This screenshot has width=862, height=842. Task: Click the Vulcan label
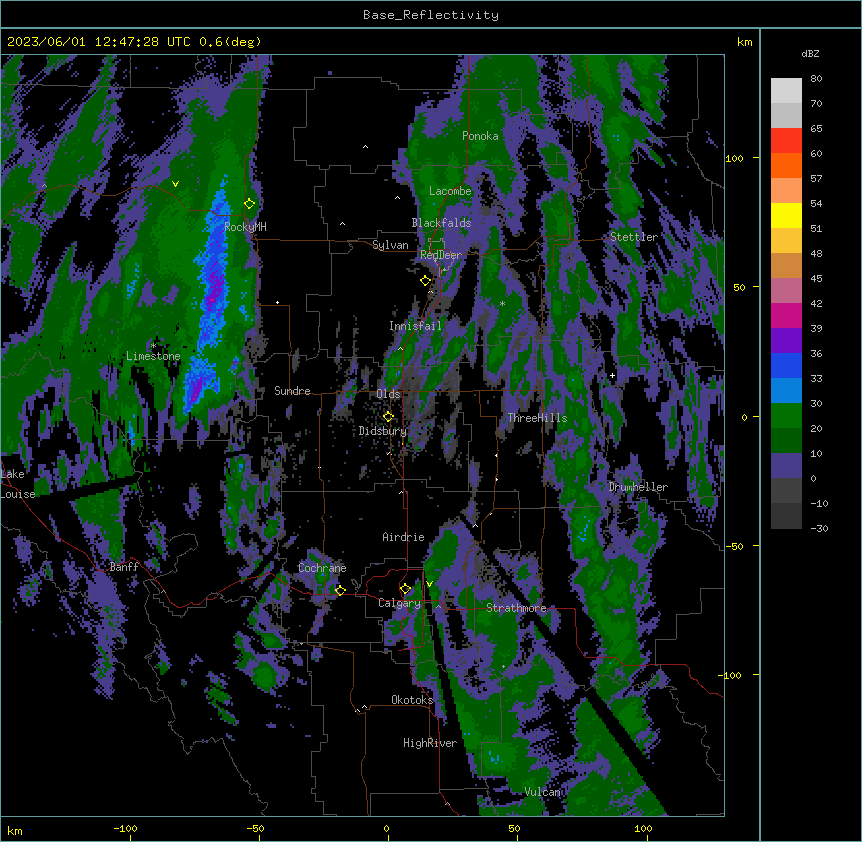click(542, 792)
